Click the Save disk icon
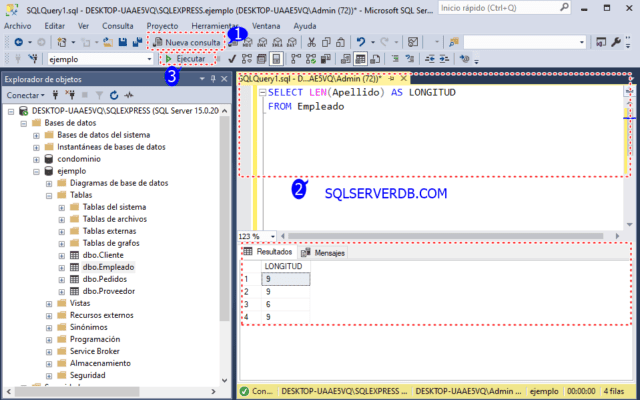640x400 pixels. [122, 42]
